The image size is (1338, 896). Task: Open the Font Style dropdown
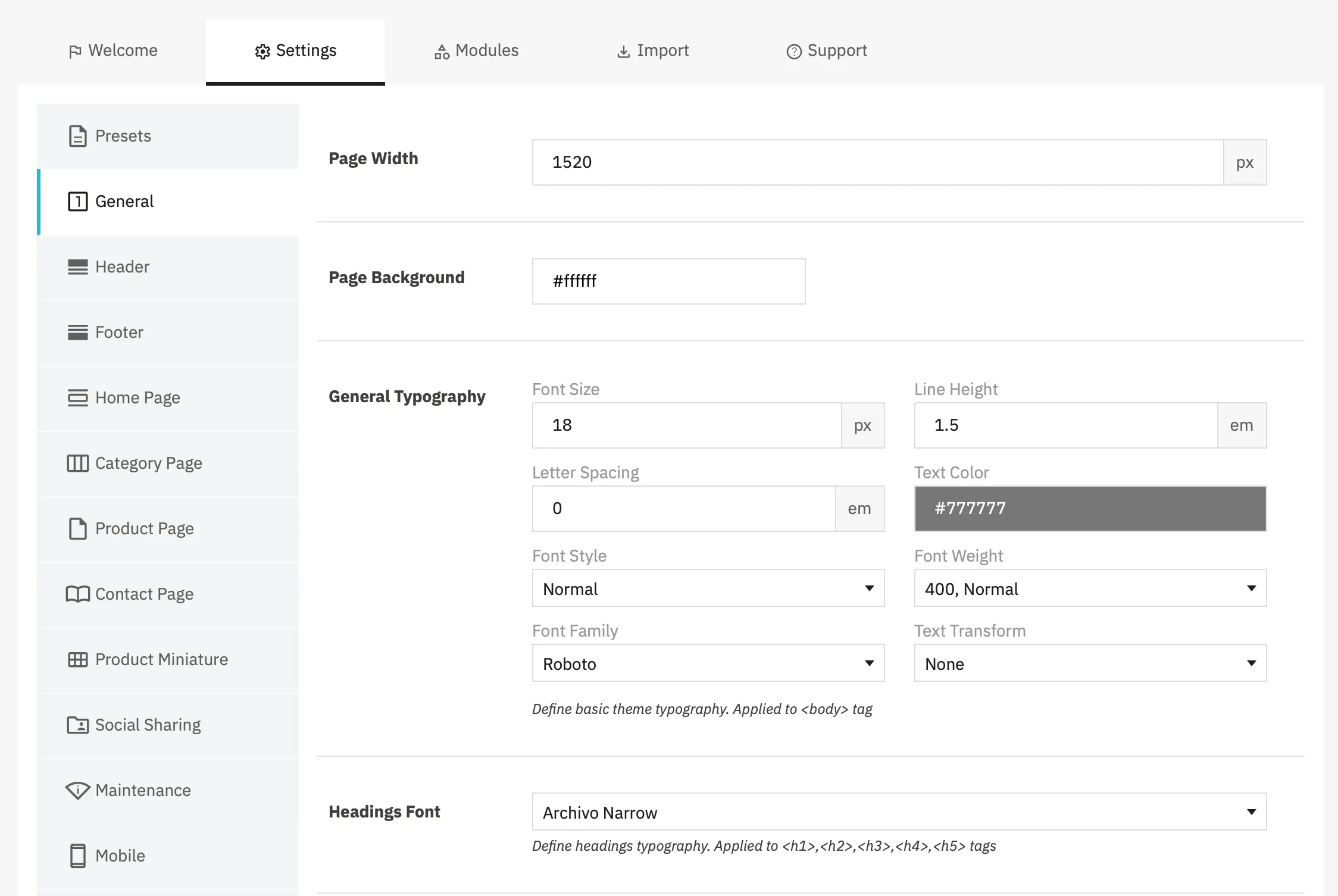[x=708, y=588]
